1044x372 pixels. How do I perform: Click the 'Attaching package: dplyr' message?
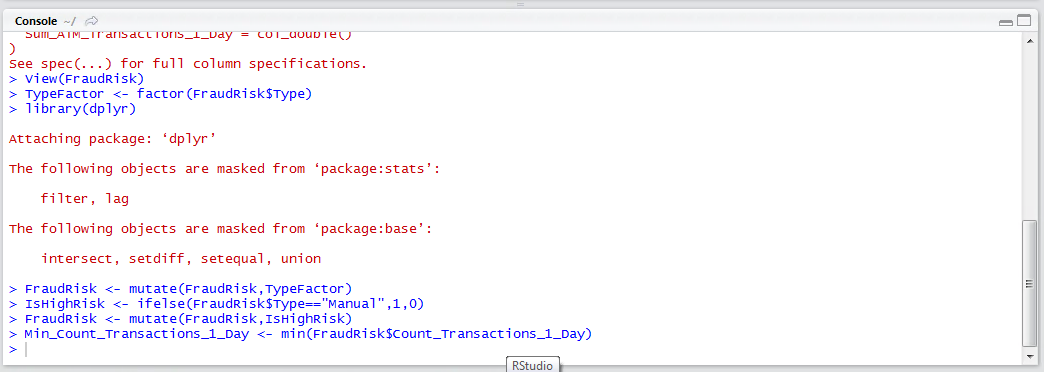point(113,139)
